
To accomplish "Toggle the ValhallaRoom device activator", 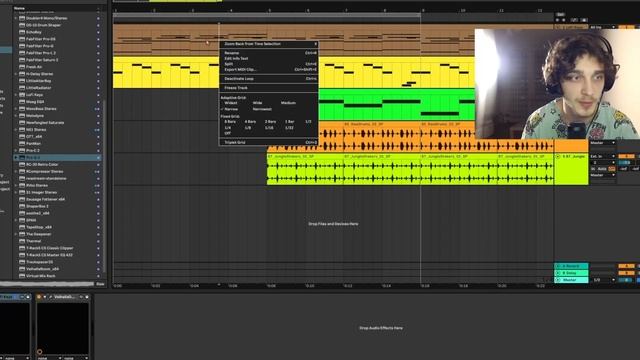I will 39,297.
